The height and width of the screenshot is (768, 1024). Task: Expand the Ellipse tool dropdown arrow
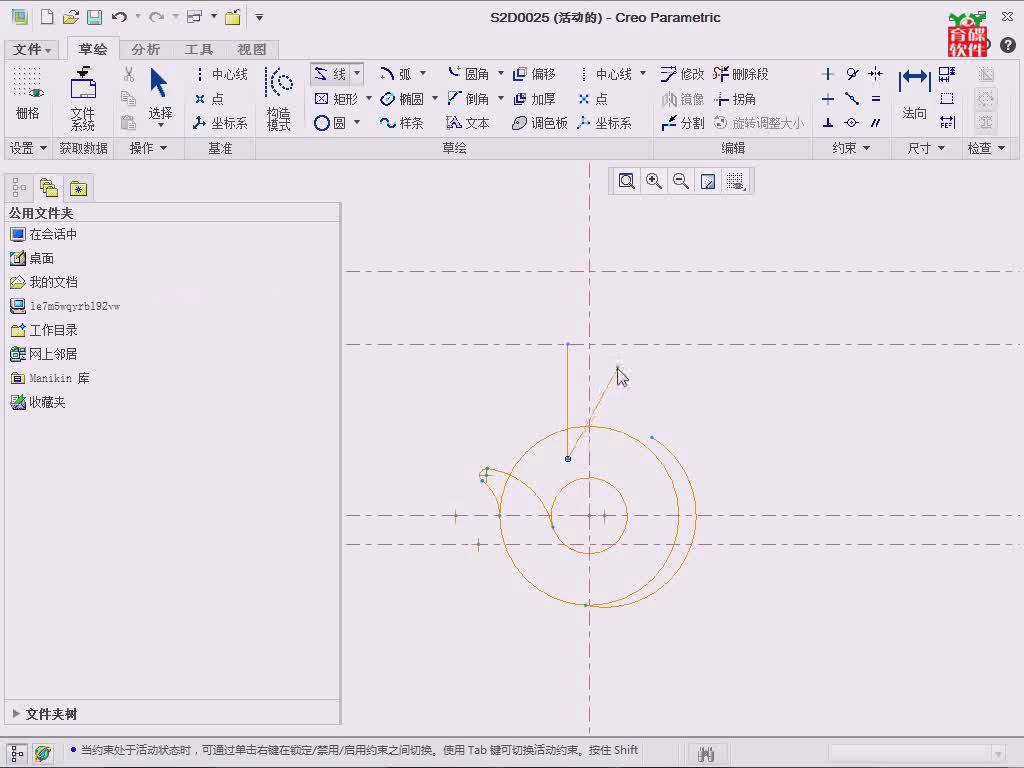click(434, 98)
